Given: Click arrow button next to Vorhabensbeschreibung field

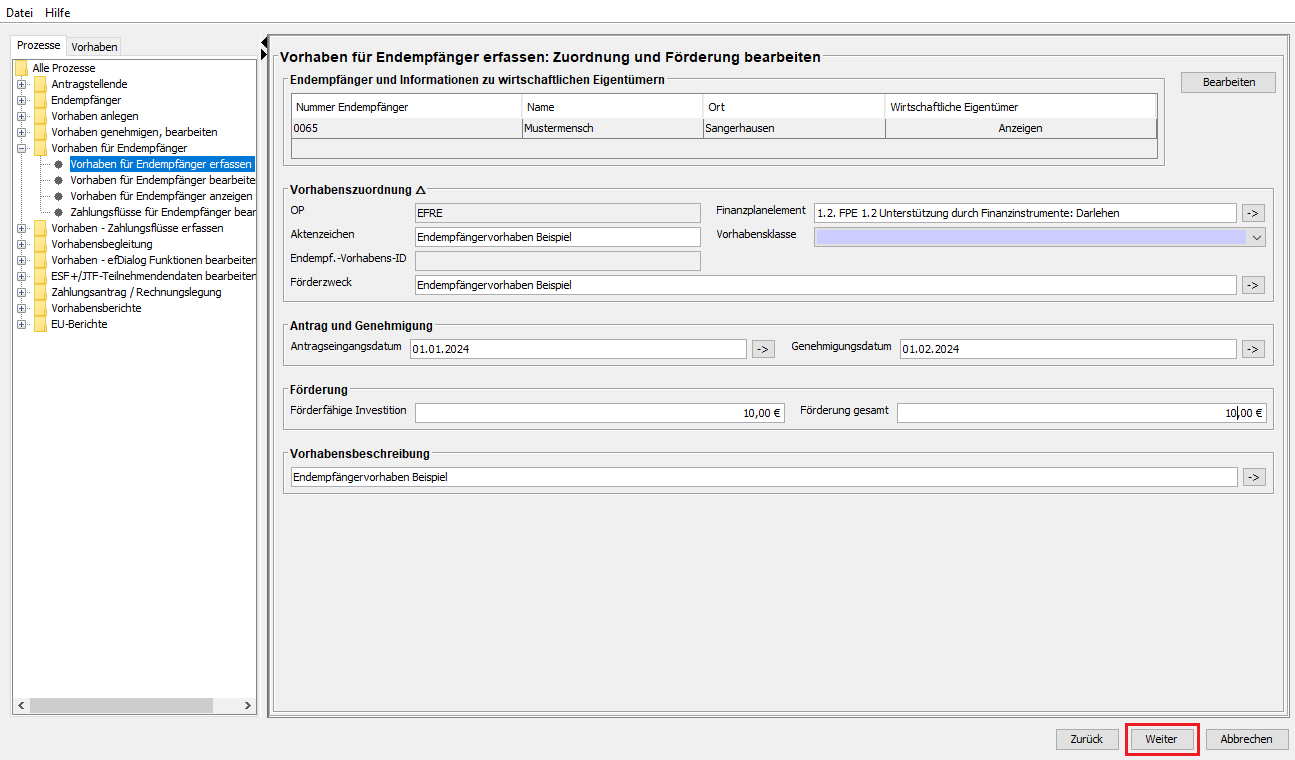Looking at the screenshot, I should pyautogui.click(x=1253, y=477).
